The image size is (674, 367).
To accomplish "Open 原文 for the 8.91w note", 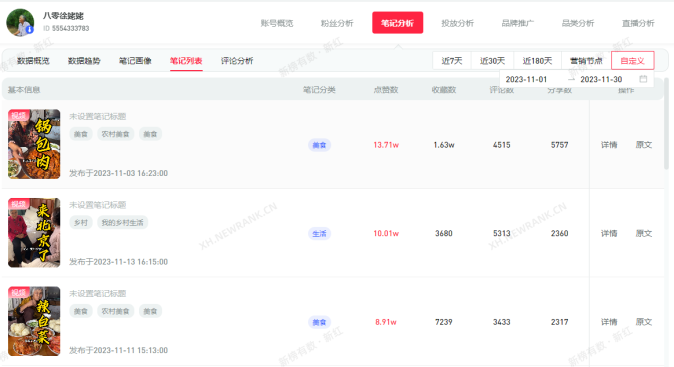I will [x=643, y=322].
